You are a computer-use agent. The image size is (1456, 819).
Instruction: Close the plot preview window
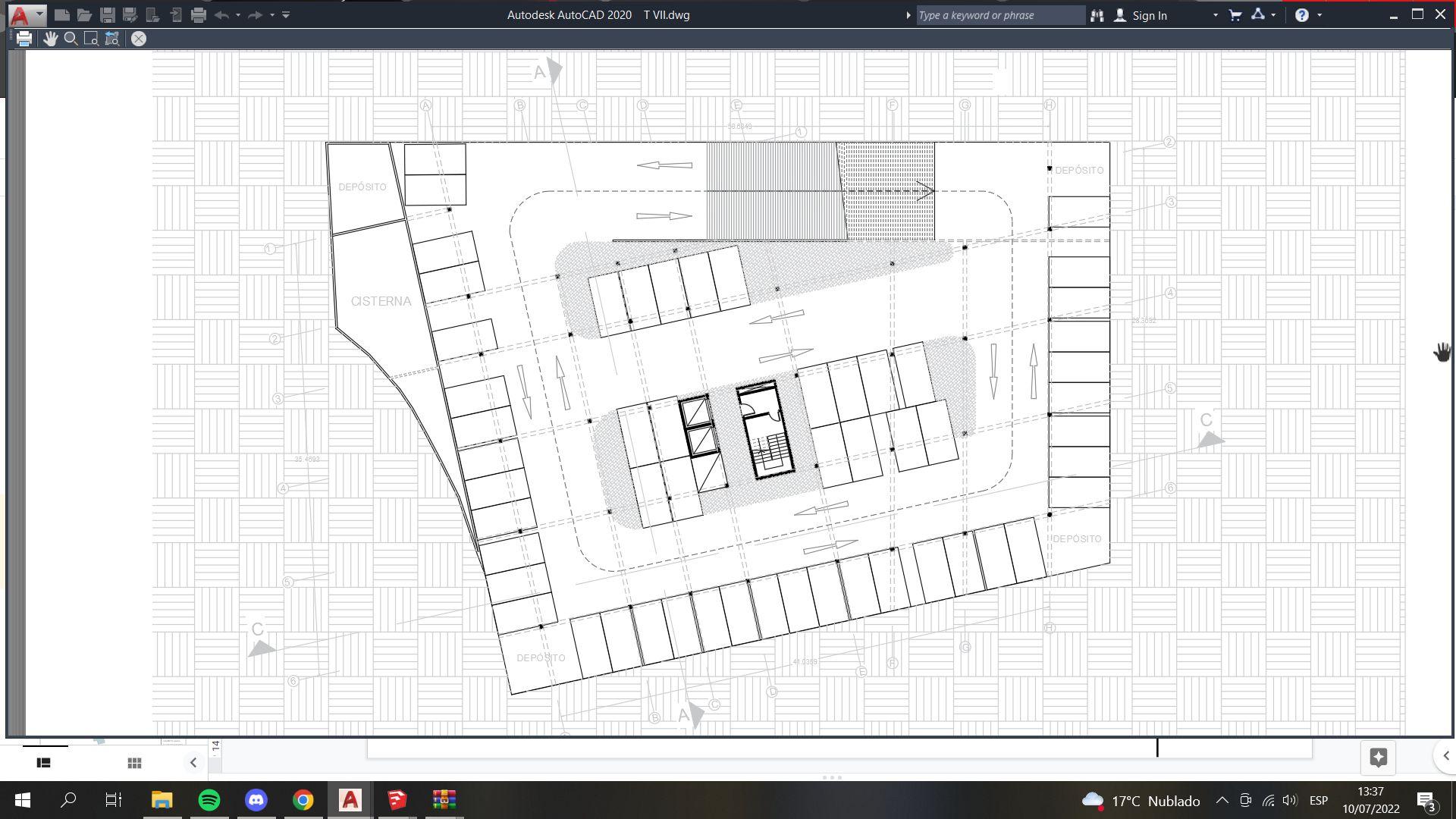139,39
